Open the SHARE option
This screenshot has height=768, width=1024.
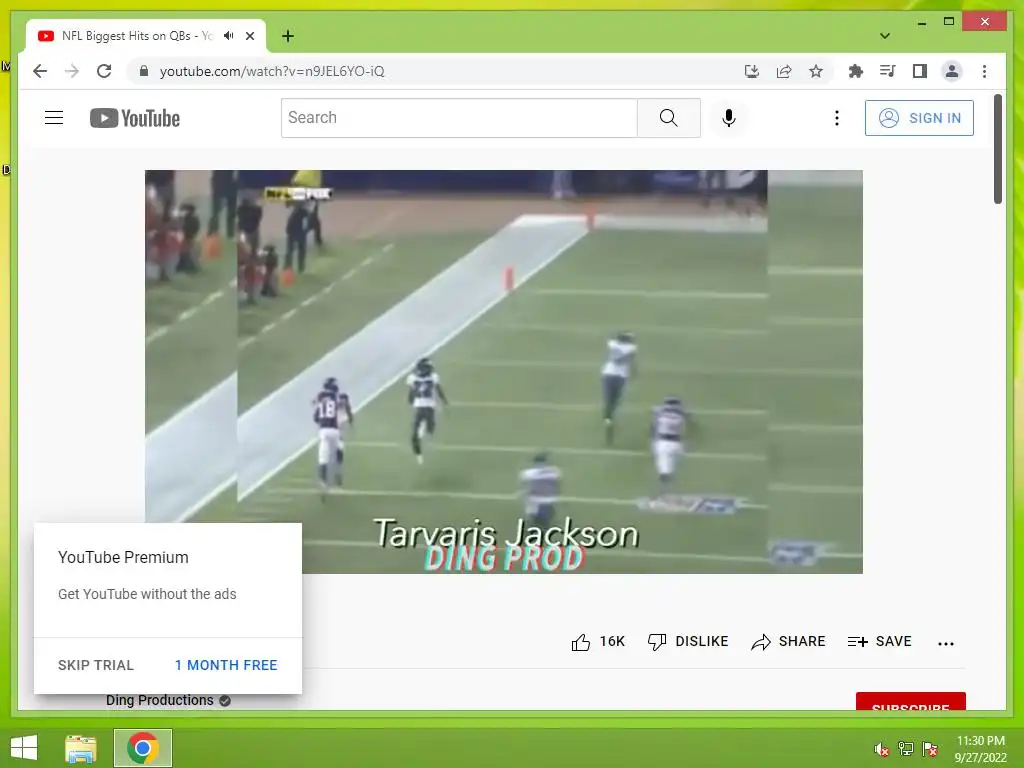(788, 641)
